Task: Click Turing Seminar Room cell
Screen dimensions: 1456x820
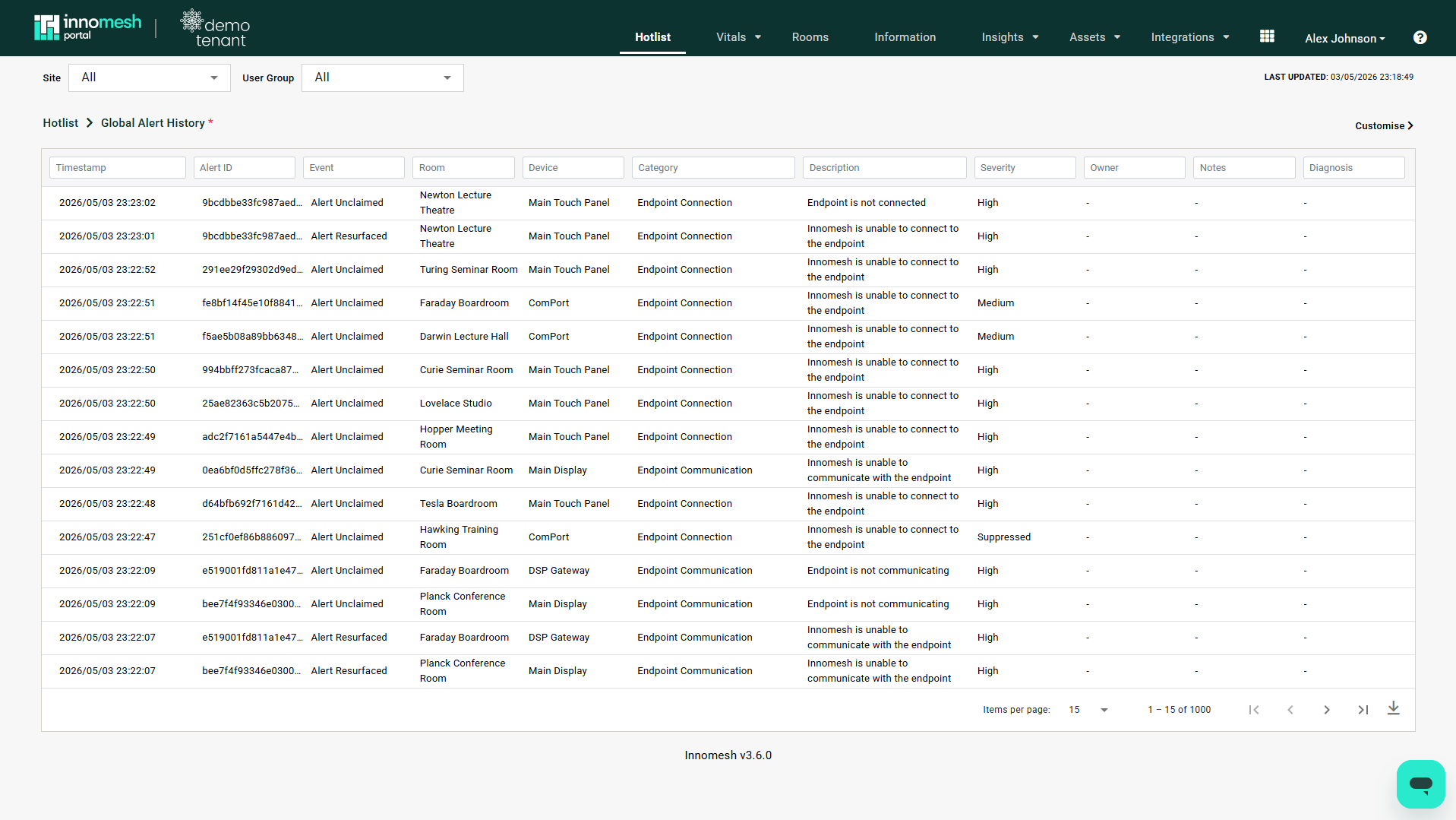Action: click(469, 270)
